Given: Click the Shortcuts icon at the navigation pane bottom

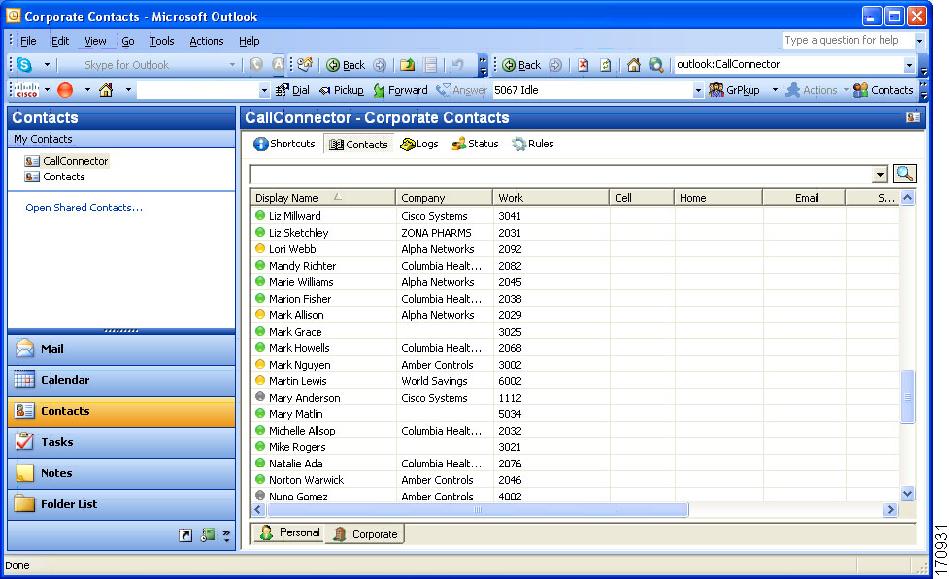Looking at the screenshot, I should pos(186,535).
